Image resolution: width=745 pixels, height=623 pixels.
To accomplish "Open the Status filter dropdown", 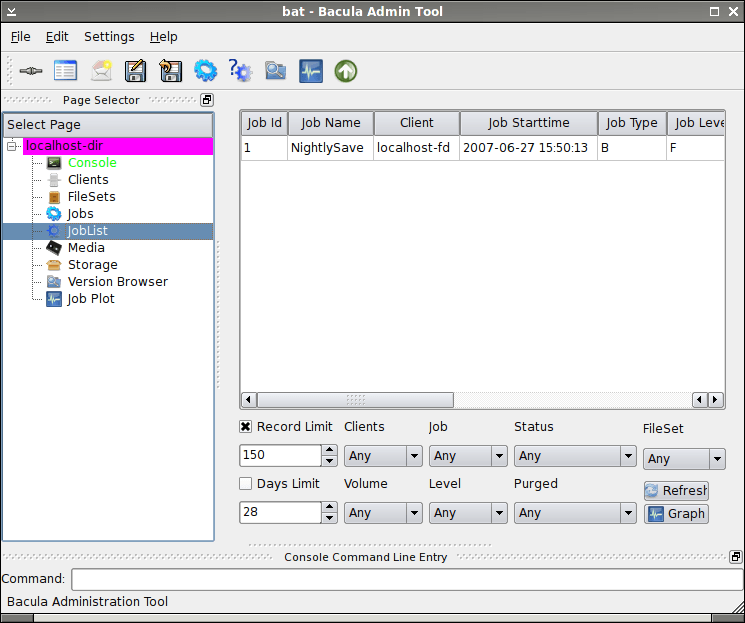I will pos(575,456).
